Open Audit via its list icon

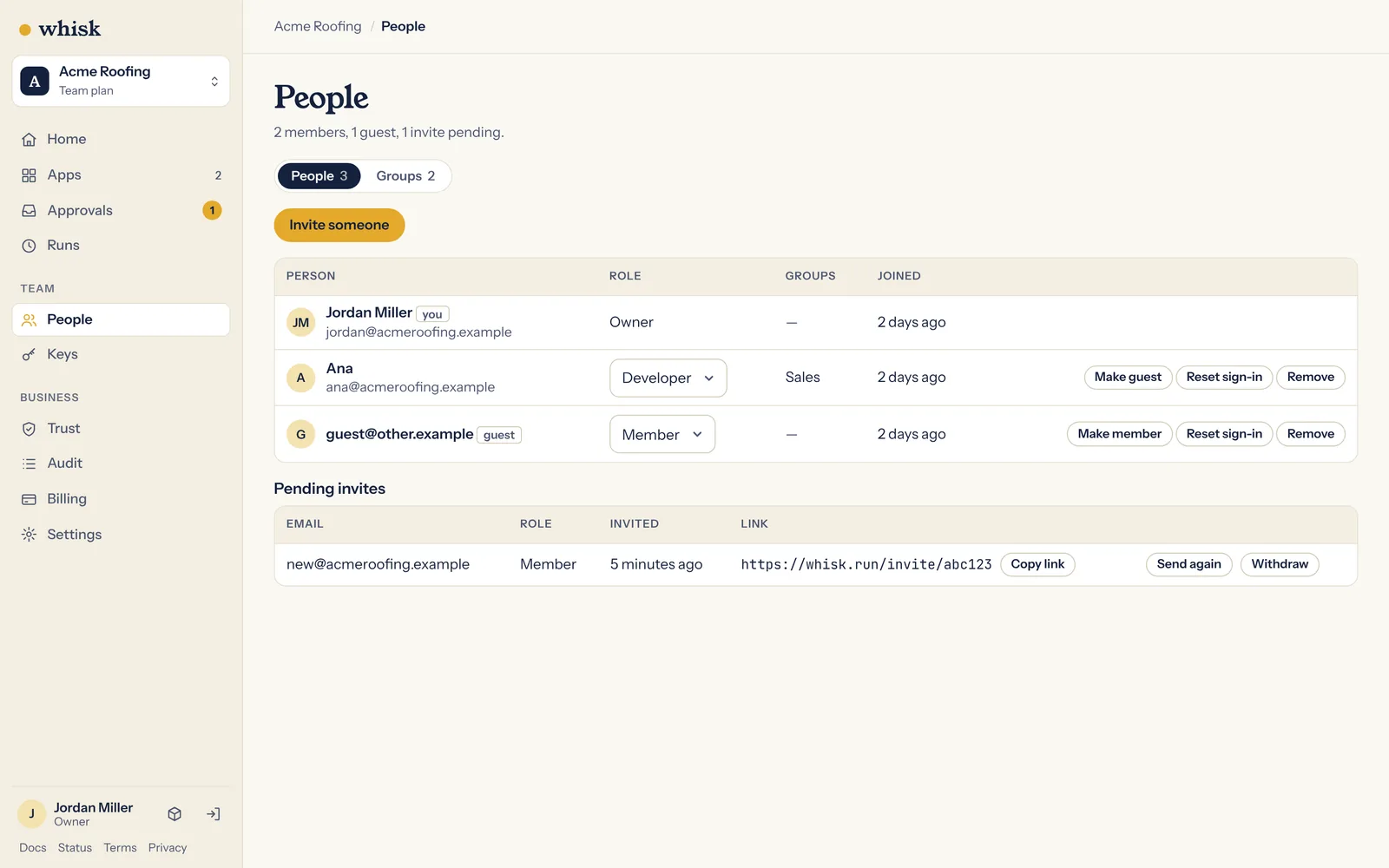click(29, 464)
